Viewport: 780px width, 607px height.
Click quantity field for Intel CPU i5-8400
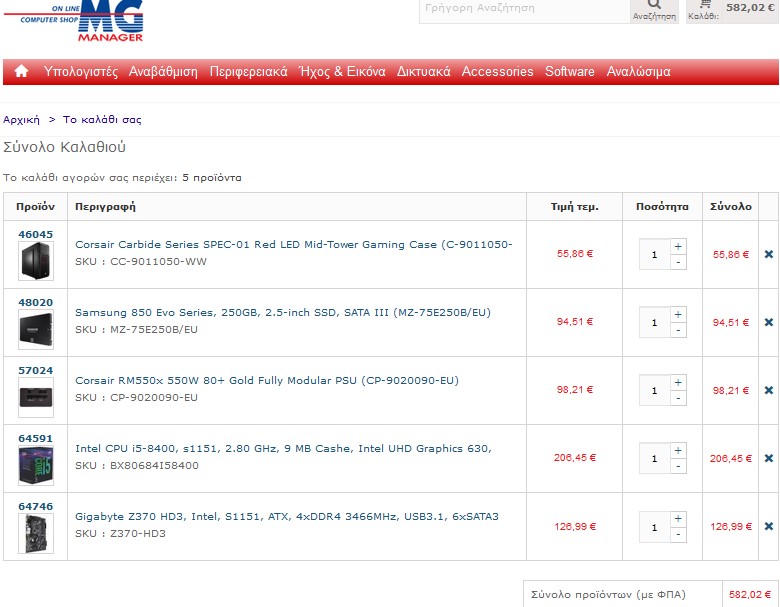pyautogui.click(x=655, y=458)
